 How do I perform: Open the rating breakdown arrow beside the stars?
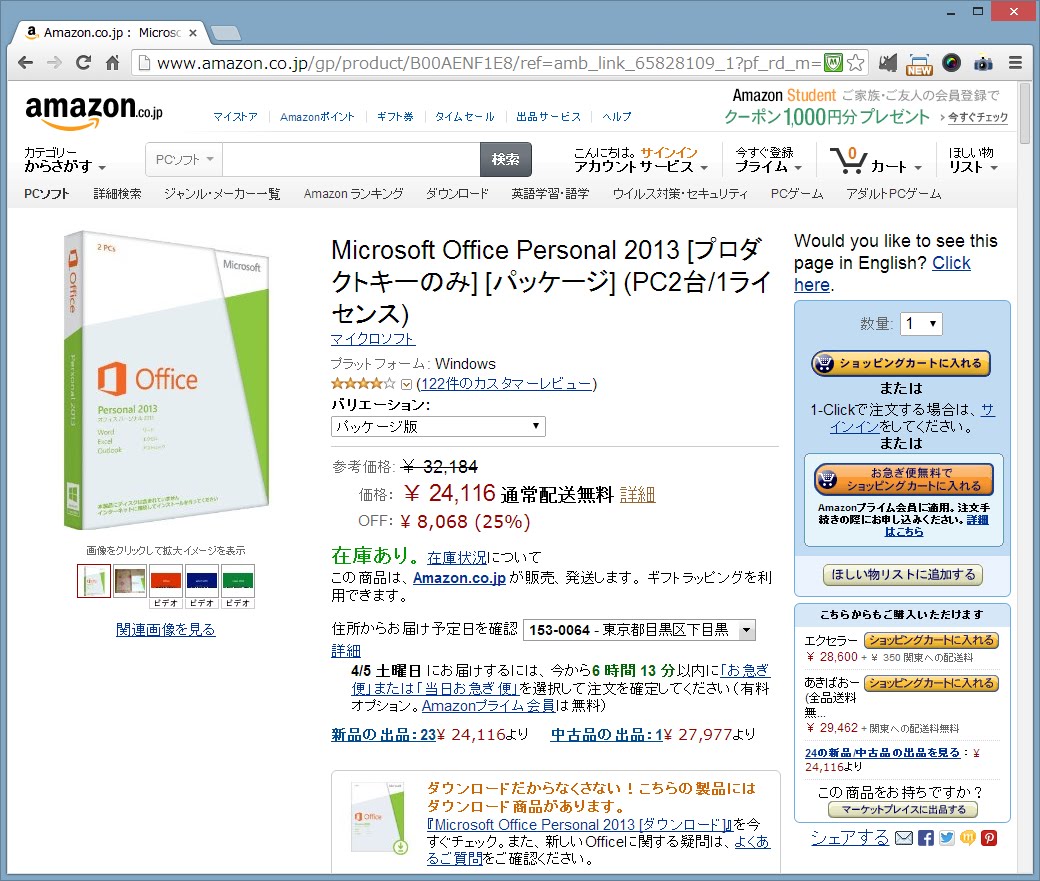407,384
